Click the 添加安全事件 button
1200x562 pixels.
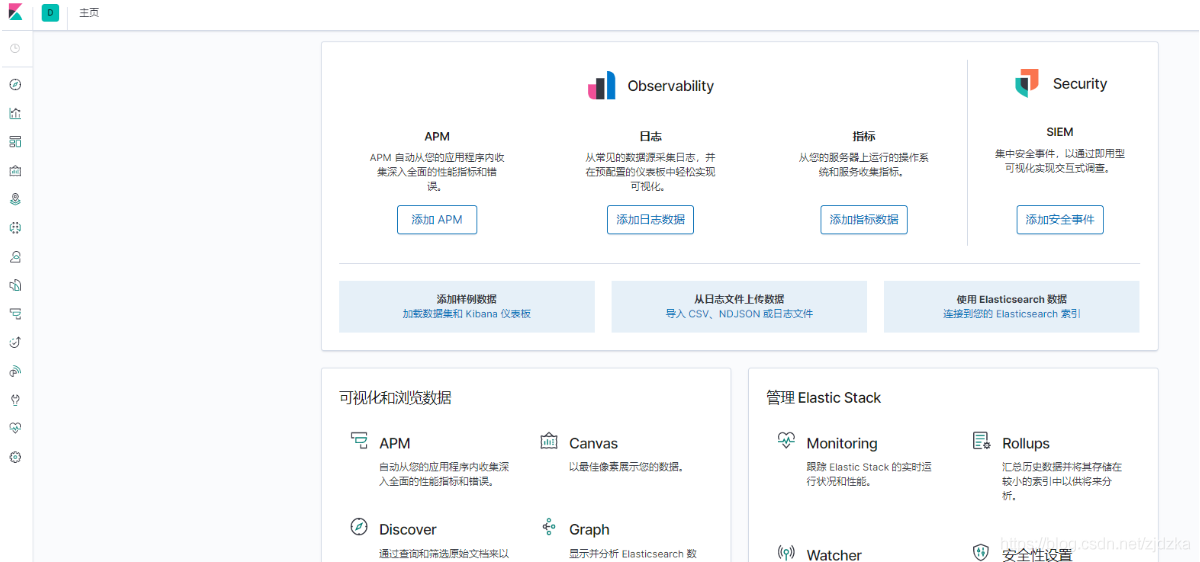[1060, 220]
